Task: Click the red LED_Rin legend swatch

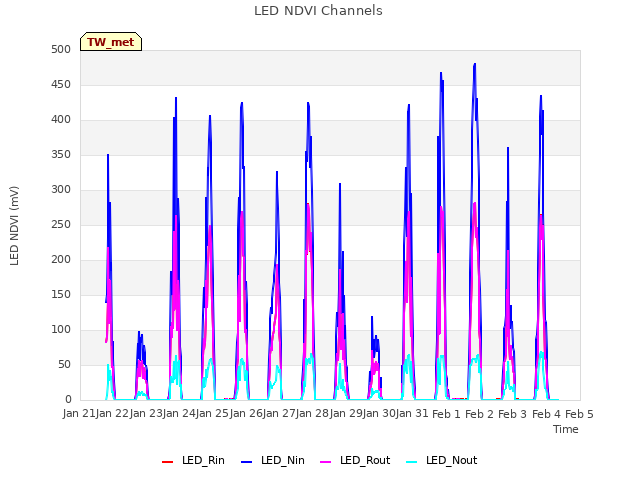Action: click(x=167, y=462)
